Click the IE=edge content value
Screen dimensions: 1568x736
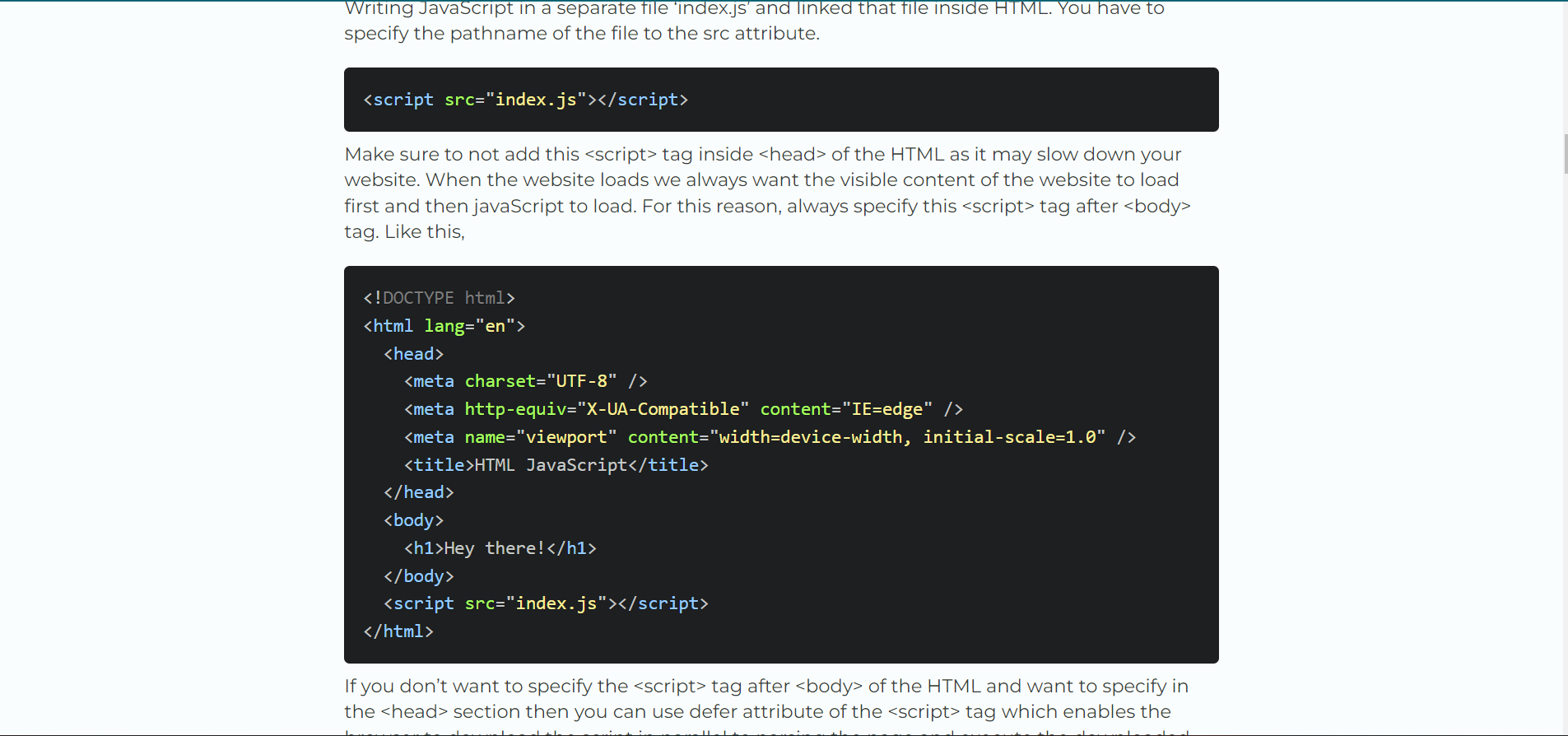coord(886,409)
